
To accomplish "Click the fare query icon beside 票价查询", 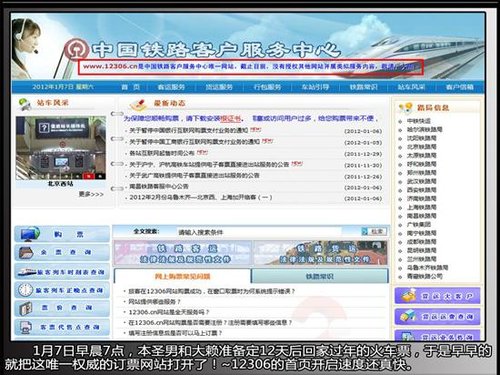I will pyautogui.click(x=25, y=308).
